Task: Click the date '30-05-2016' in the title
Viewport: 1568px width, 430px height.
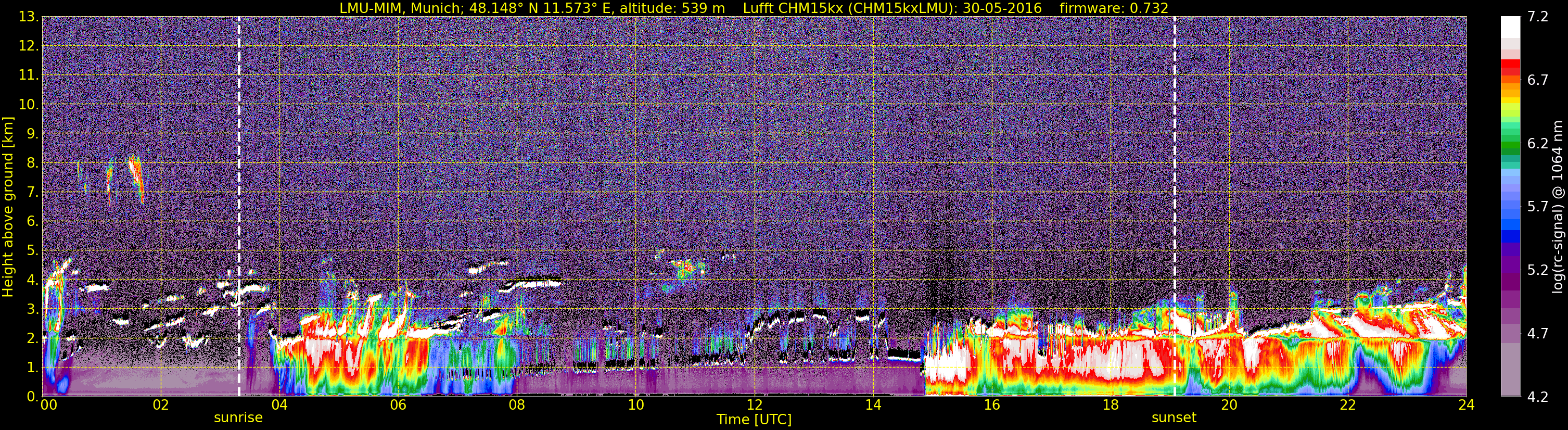Action: point(1002,8)
